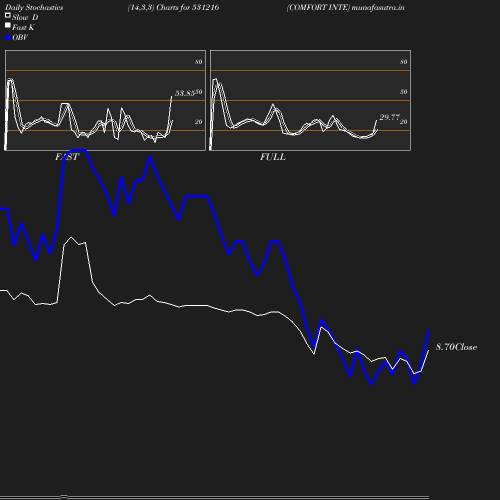This screenshot has height=500, width=500.
Task: Click the 'OBV' legend label
Action: coord(20,38)
